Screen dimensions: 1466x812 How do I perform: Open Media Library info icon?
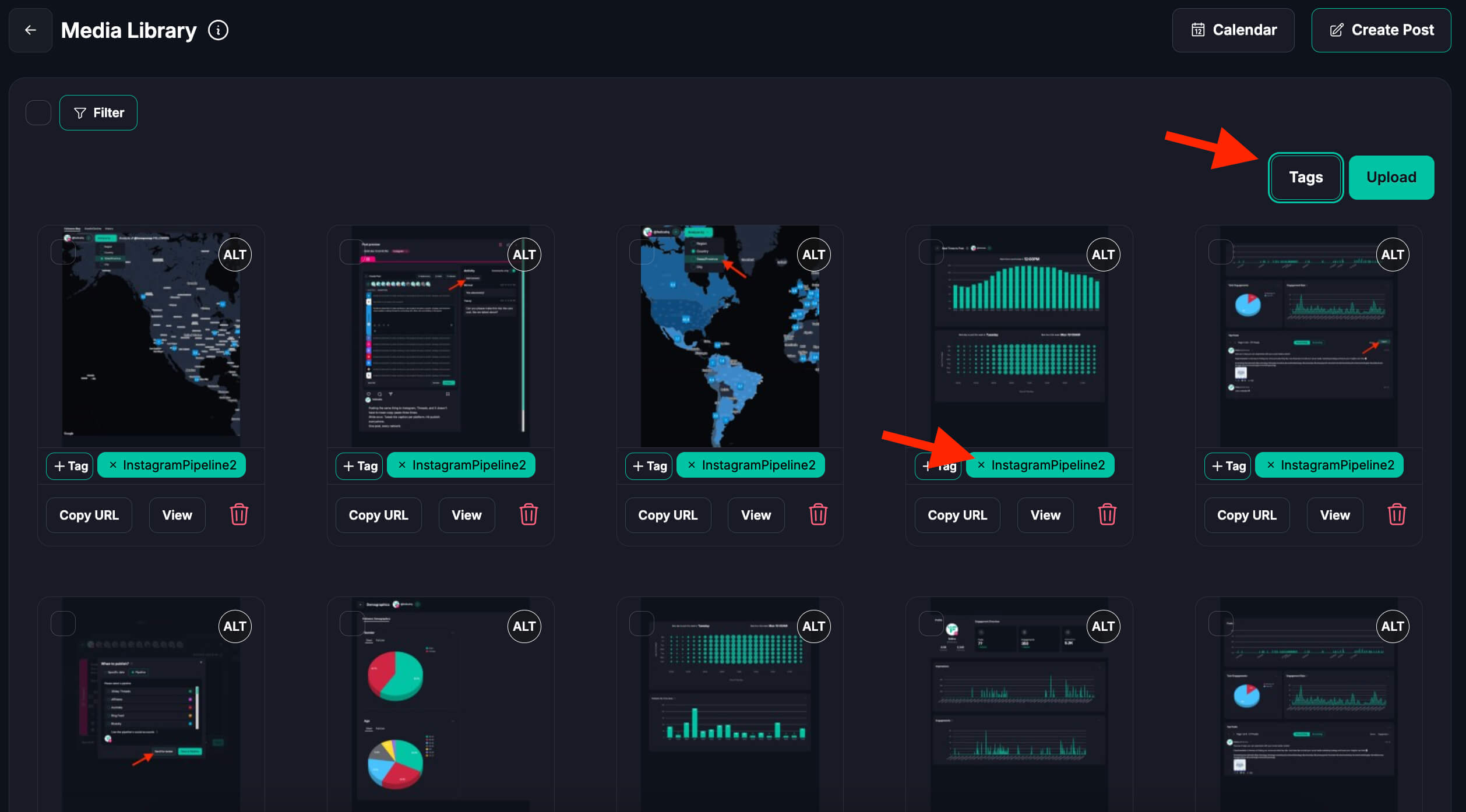[x=219, y=30]
